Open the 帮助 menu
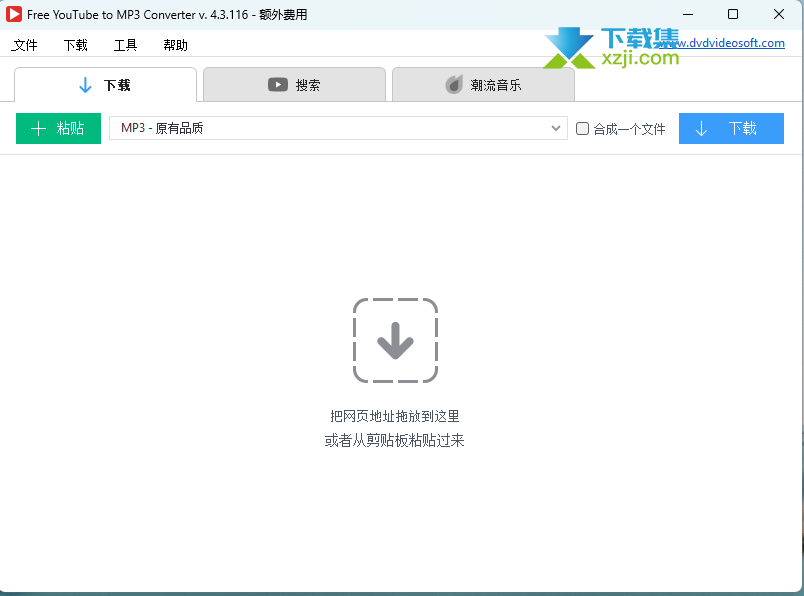Screen dimensions: 804x596 pos(175,45)
